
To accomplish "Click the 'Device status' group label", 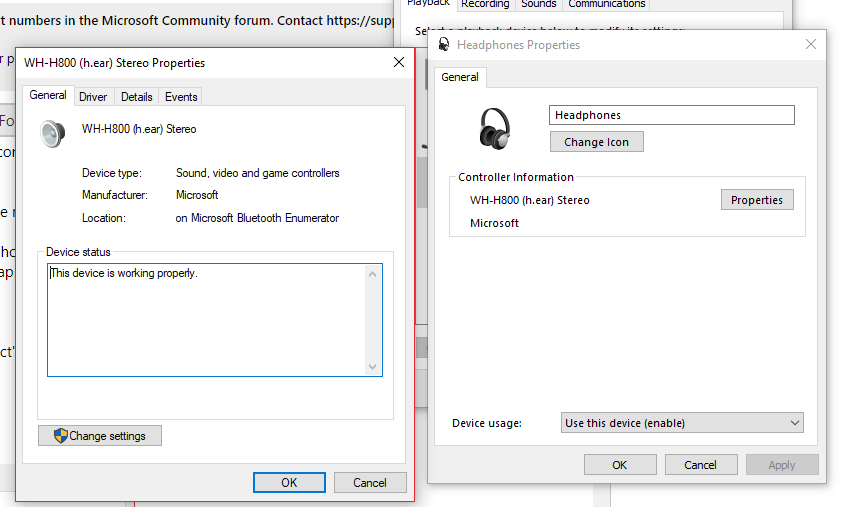I will (x=78, y=252).
